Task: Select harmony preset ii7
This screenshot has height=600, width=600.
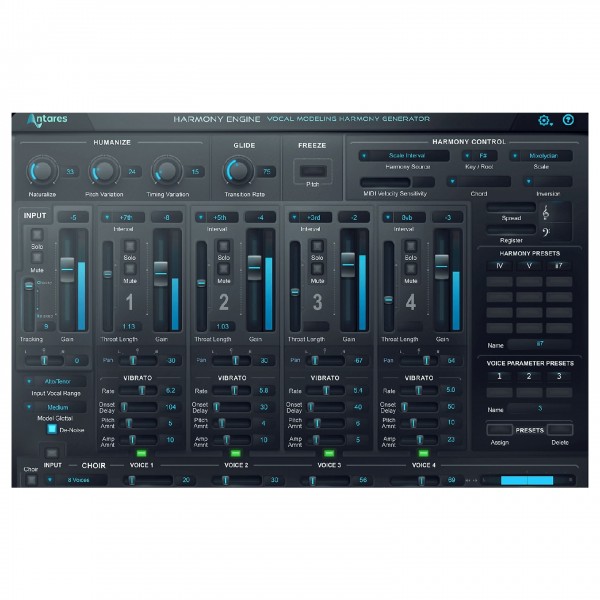Action: (x=559, y=266)
